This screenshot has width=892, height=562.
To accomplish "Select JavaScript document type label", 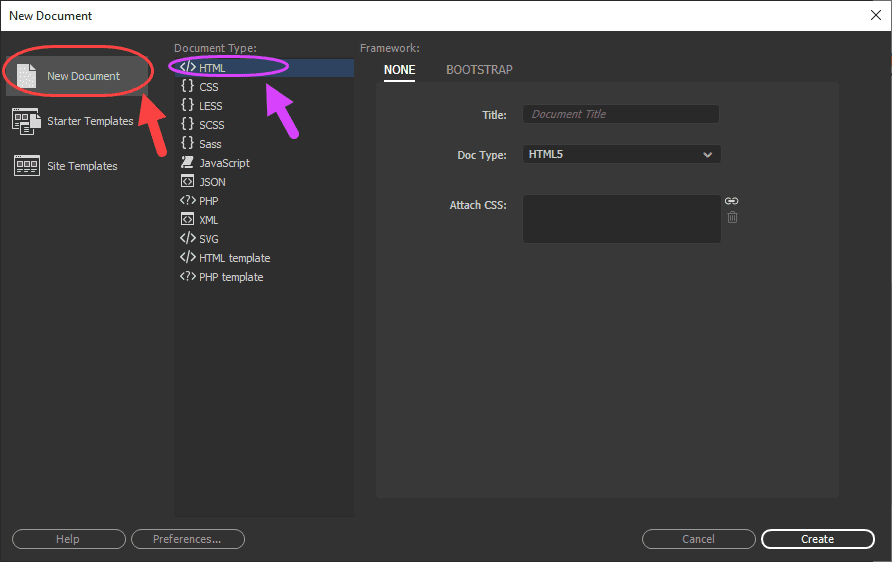I will pos(224,163).
